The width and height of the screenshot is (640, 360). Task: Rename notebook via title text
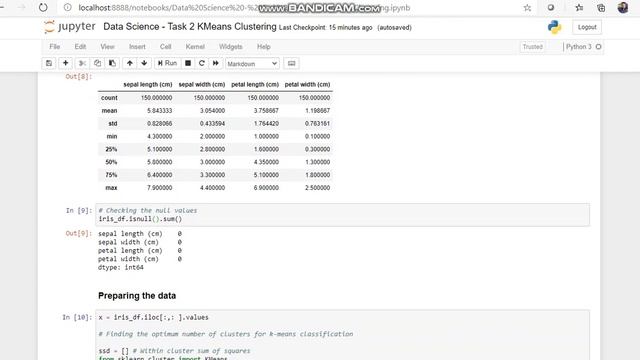coord(190,27)
